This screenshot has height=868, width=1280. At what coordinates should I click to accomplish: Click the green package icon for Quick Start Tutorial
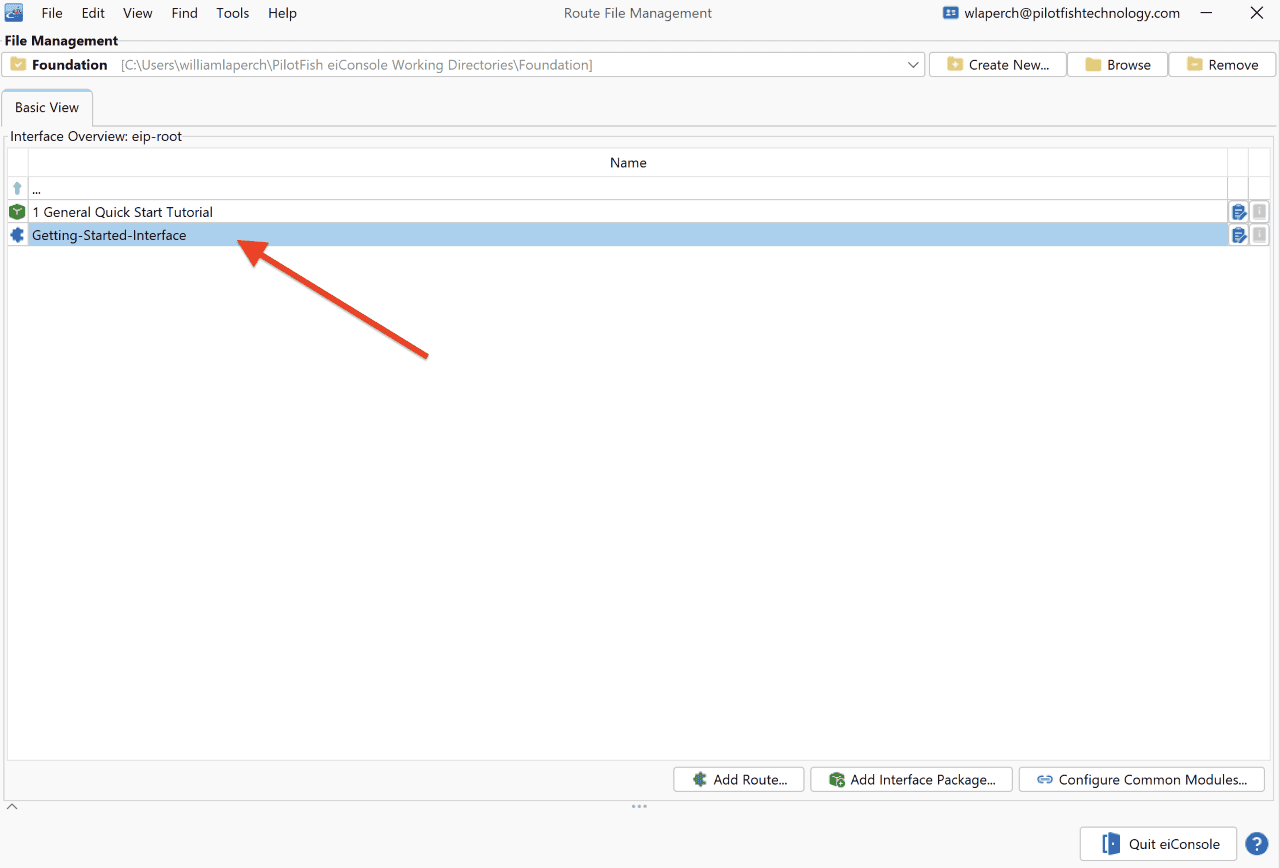(17, 212)
